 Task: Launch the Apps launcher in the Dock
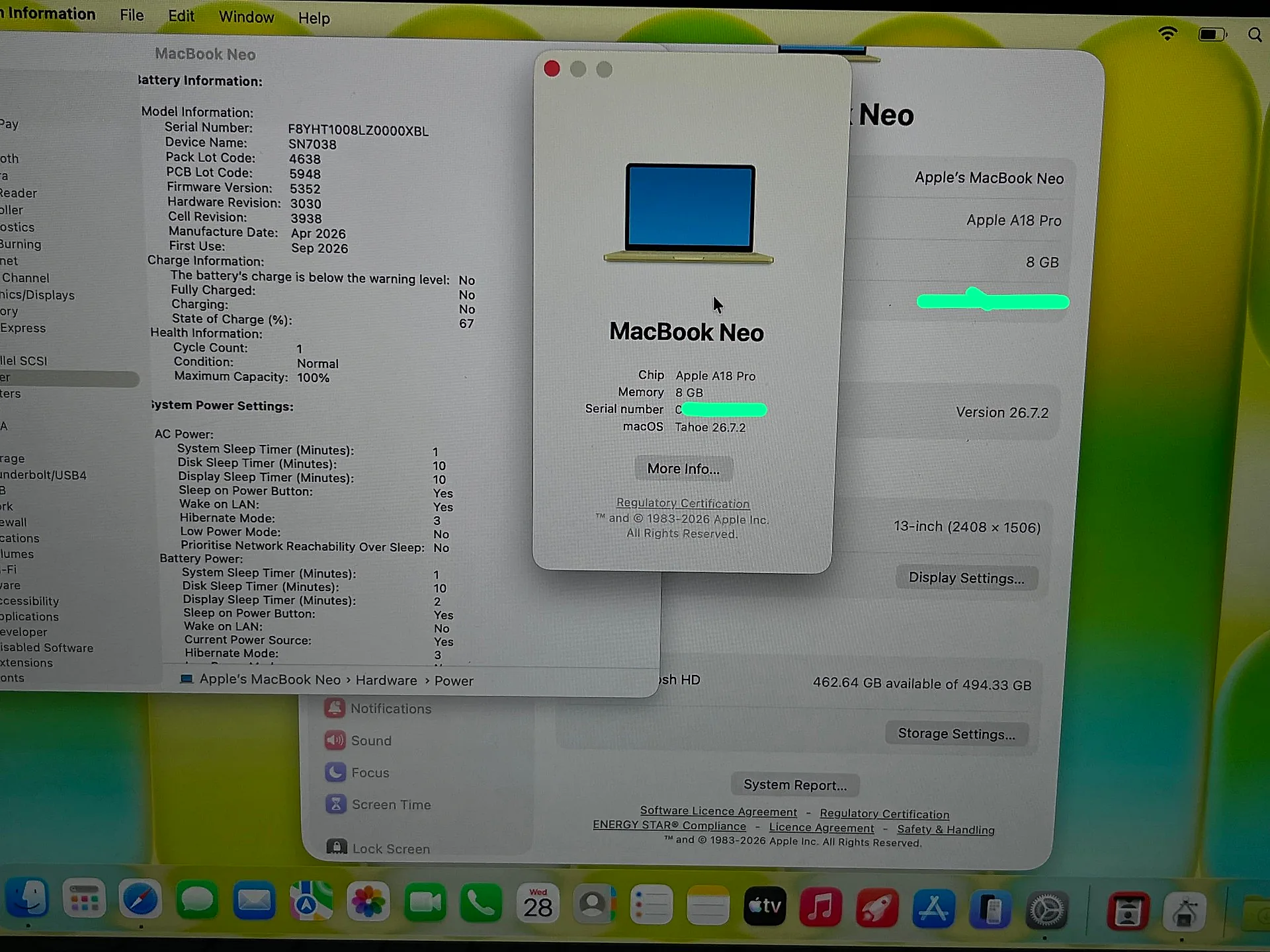point(84,900)
